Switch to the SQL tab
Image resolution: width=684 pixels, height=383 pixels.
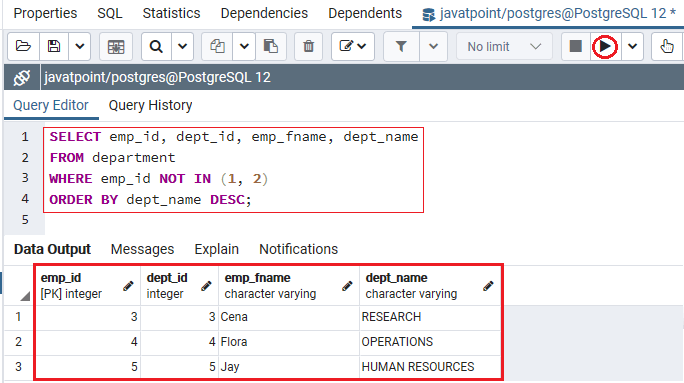(110, 14)
